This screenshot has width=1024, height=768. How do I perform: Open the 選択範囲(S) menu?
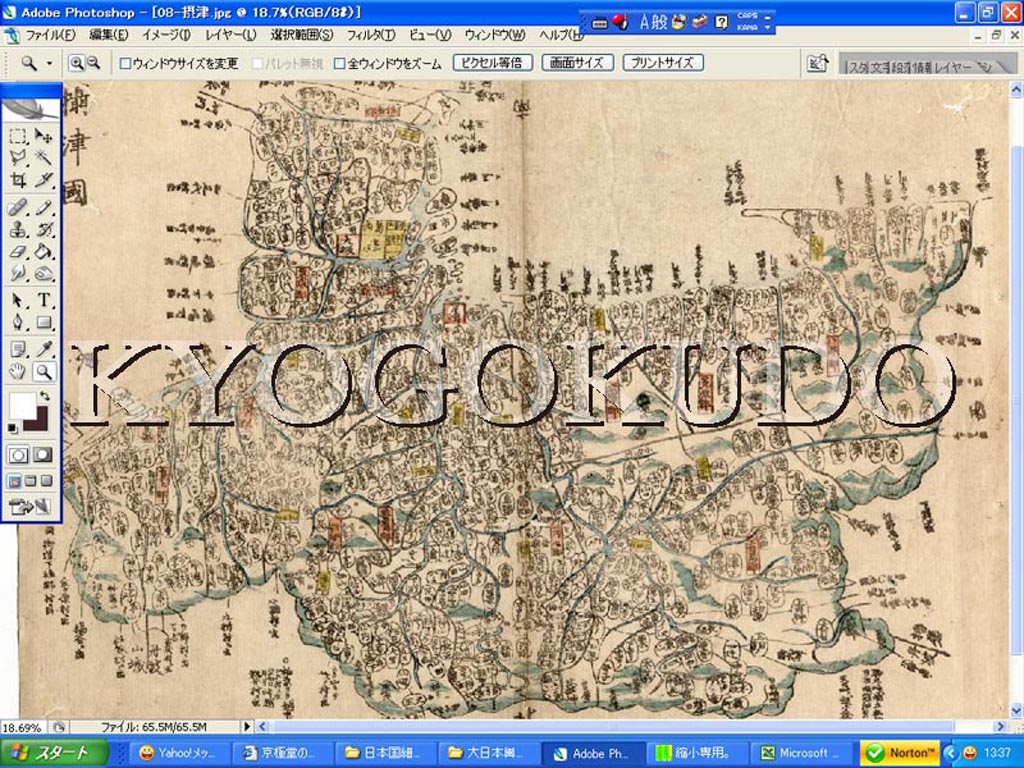[302, 35]
